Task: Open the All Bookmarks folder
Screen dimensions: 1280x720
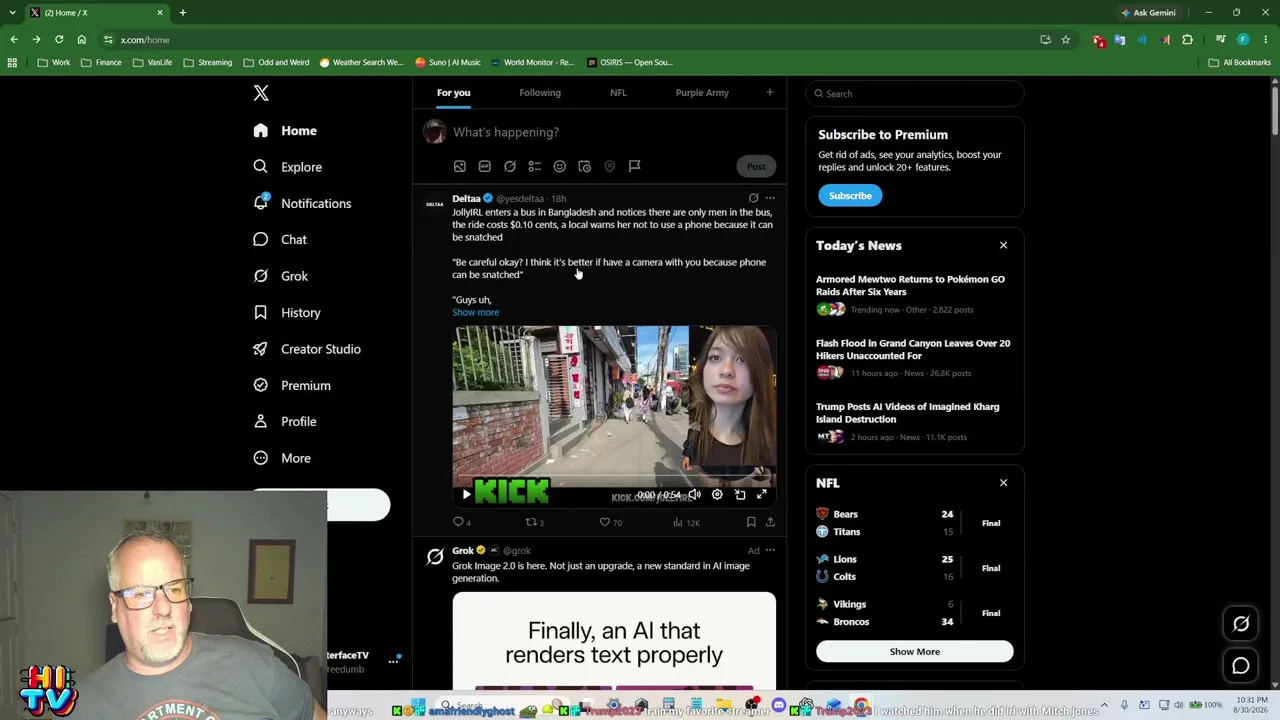Action: [1240, 62]
